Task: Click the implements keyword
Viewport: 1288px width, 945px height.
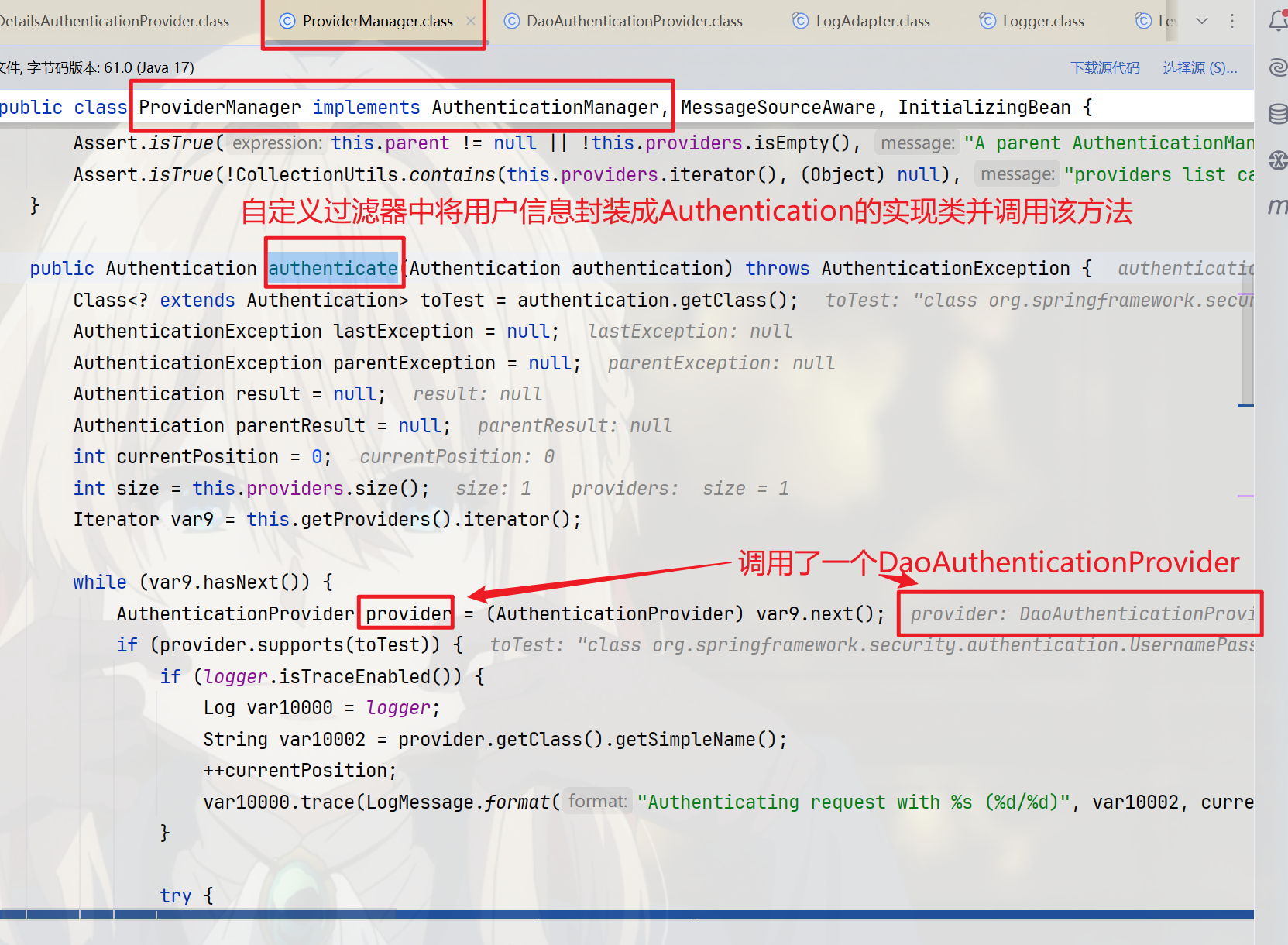Action: [366, 108]
